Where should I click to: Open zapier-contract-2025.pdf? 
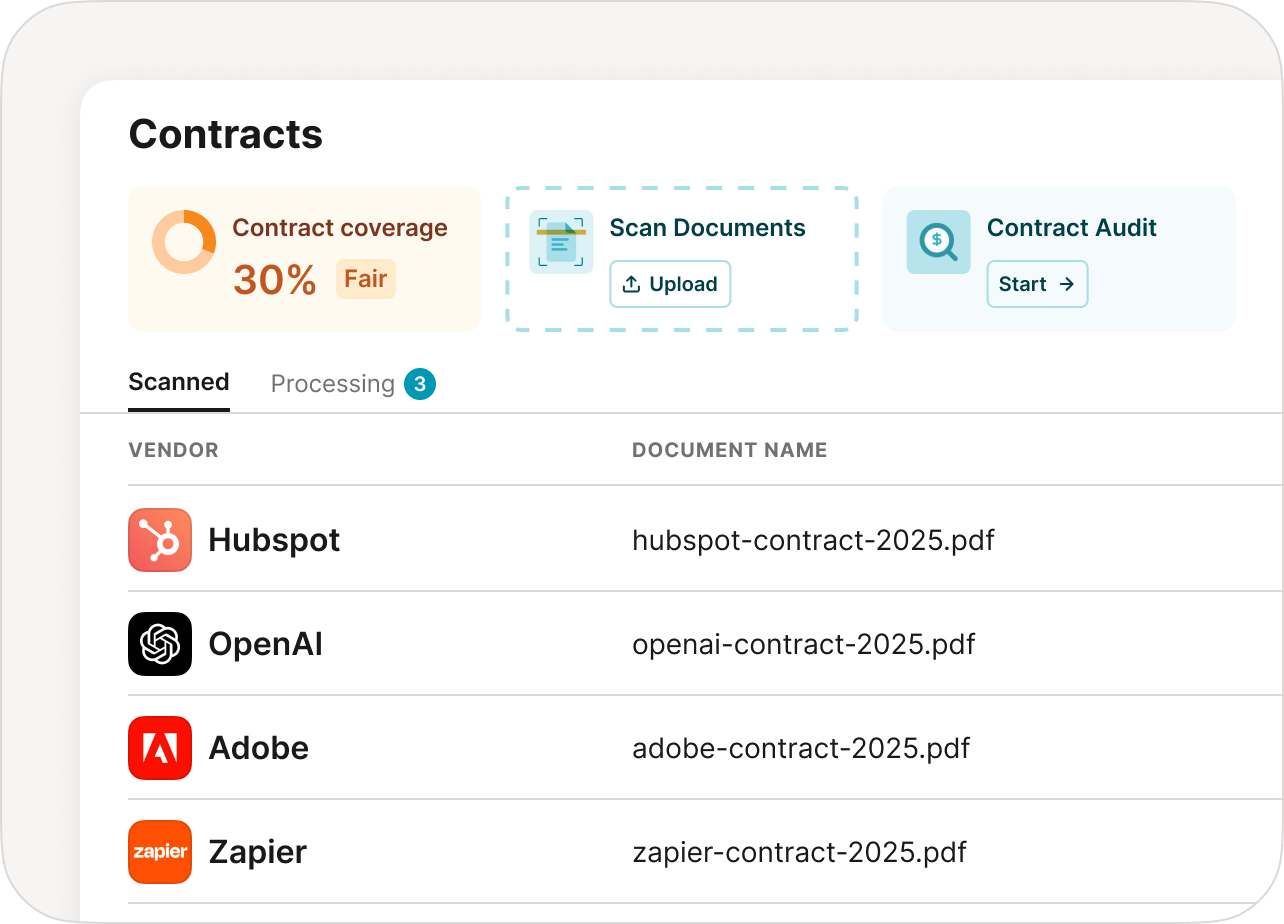point(797,851)
